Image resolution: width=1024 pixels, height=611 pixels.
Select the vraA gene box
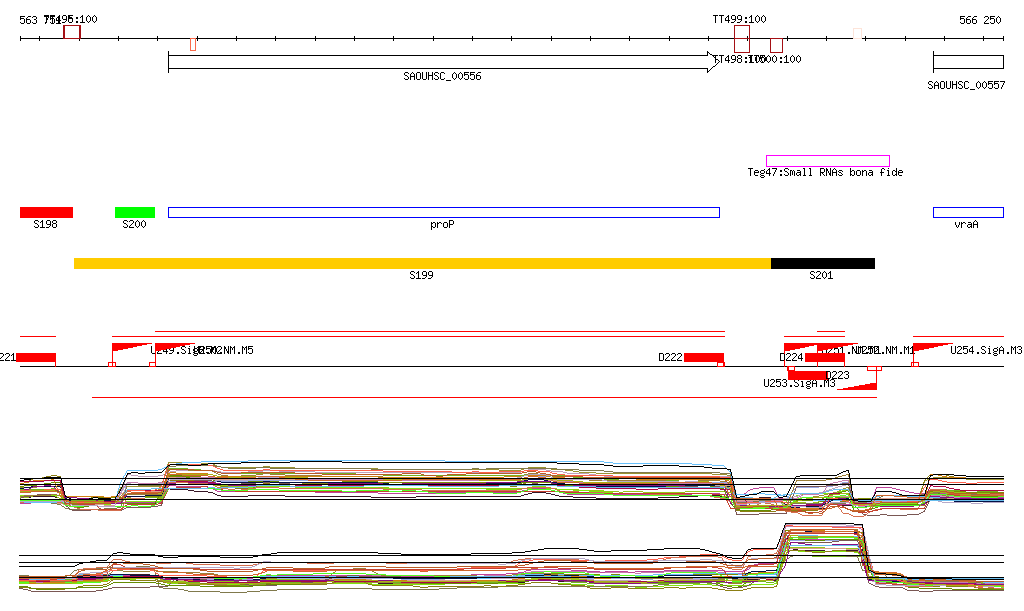click(x=967, y=212)
